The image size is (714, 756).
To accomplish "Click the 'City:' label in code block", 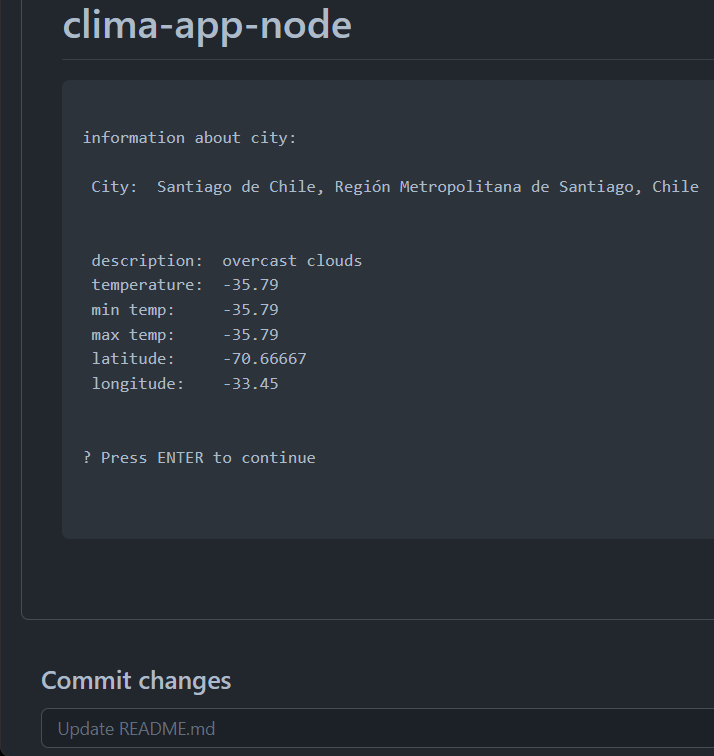I will tap(114, 187).
